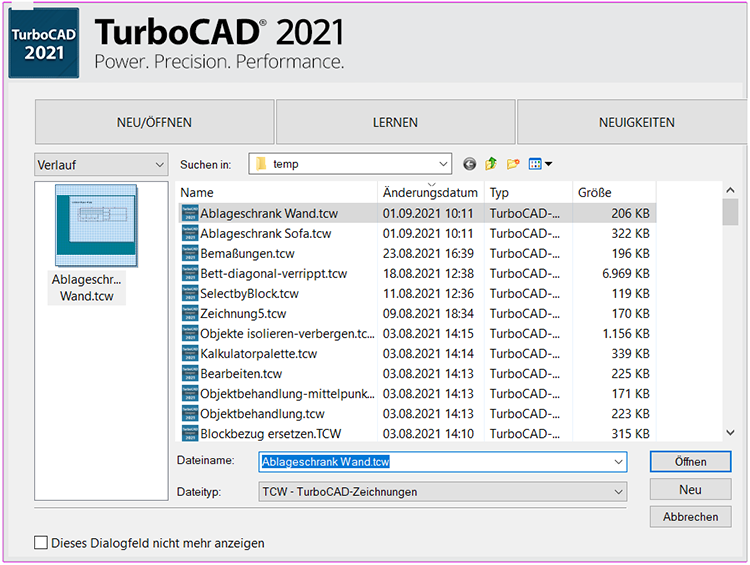Go up one folder level icon
The width and height of the screenshot is (750, 565).
point(491,164)
